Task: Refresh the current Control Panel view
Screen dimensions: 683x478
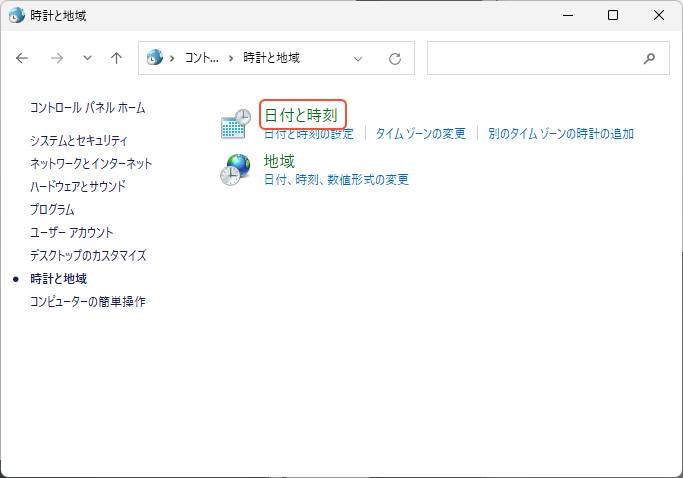Action: pos(395,58)
